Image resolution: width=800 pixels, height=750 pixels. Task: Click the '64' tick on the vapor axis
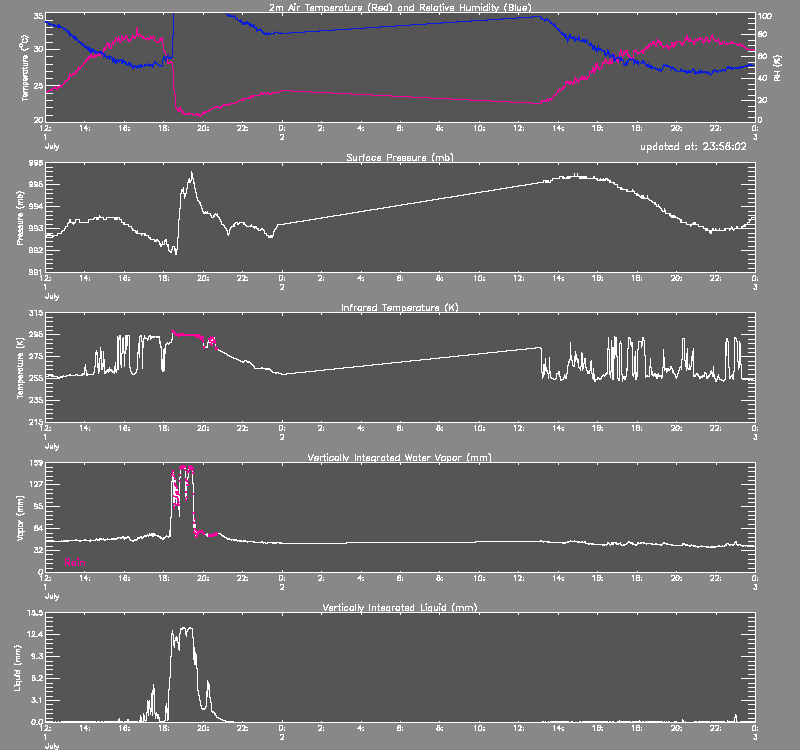[x=38, y=528]
